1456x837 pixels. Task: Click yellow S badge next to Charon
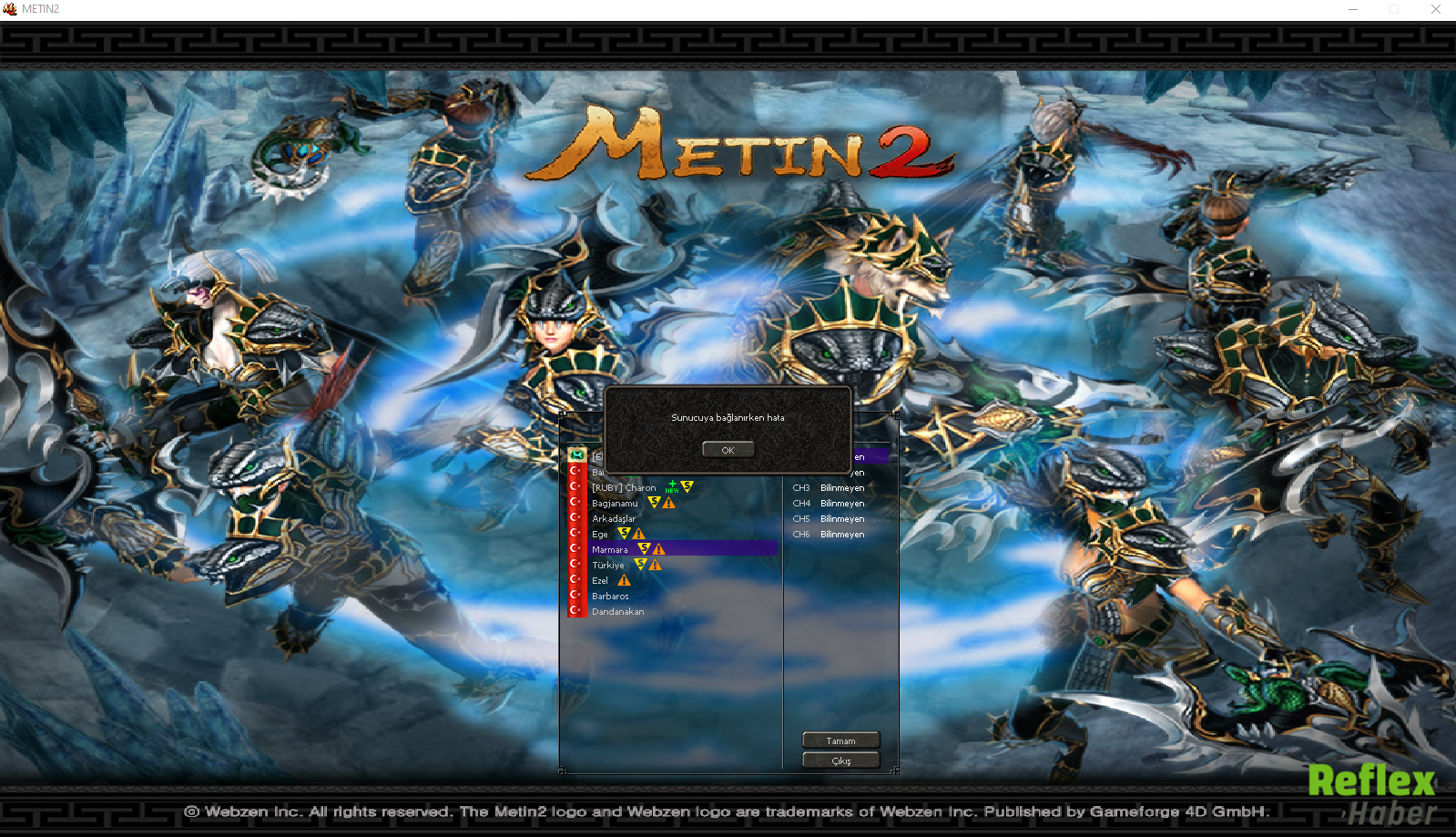click(x=687, y=486)
